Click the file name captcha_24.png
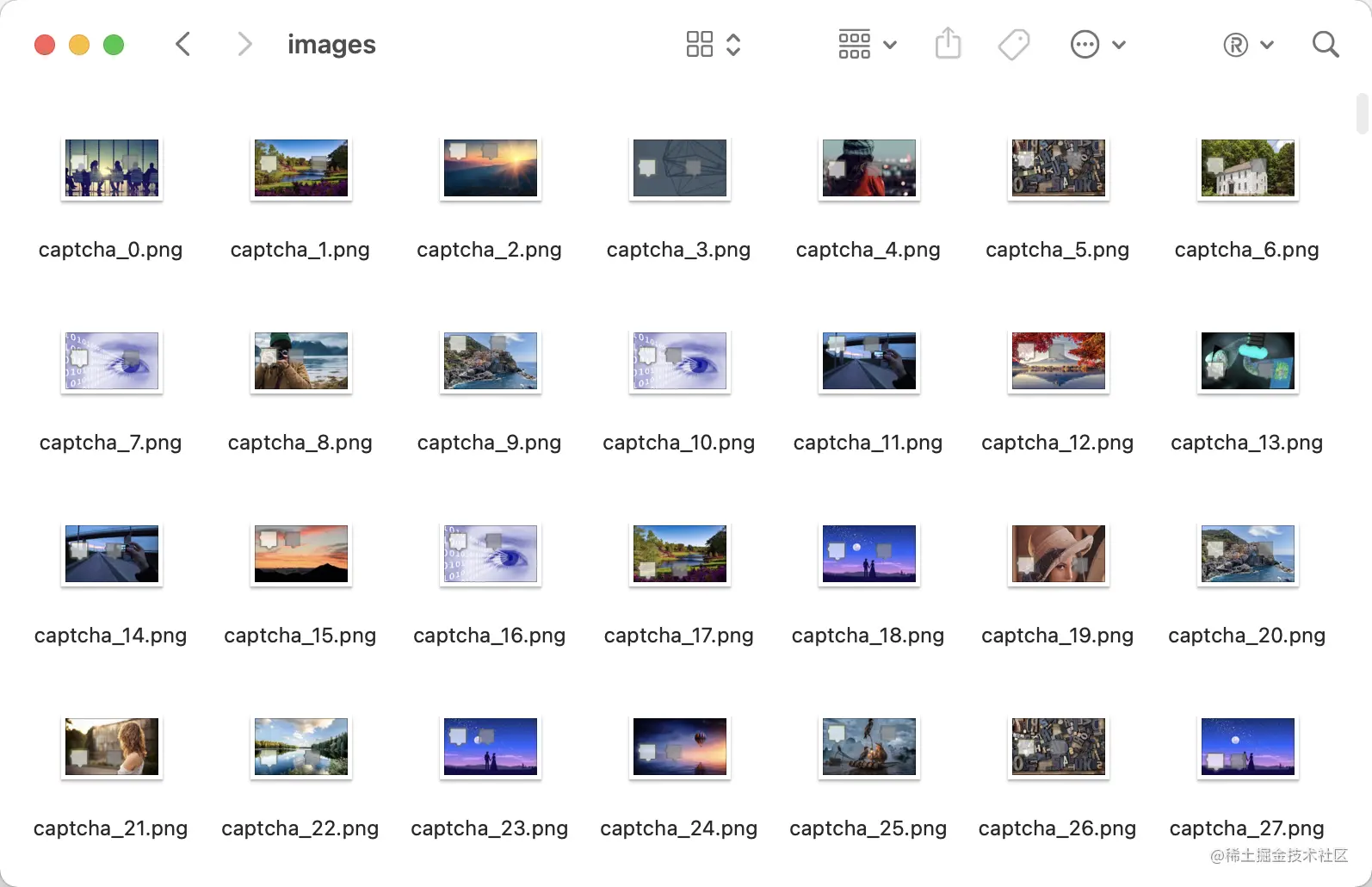This screenshot has height=887, width=1372. (x=679, y=828)
